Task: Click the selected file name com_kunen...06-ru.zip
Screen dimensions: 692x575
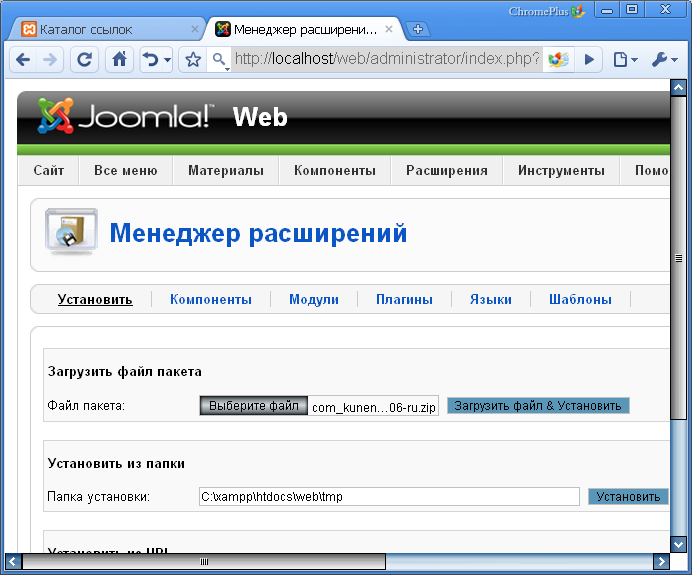Action: coord(374,407)
